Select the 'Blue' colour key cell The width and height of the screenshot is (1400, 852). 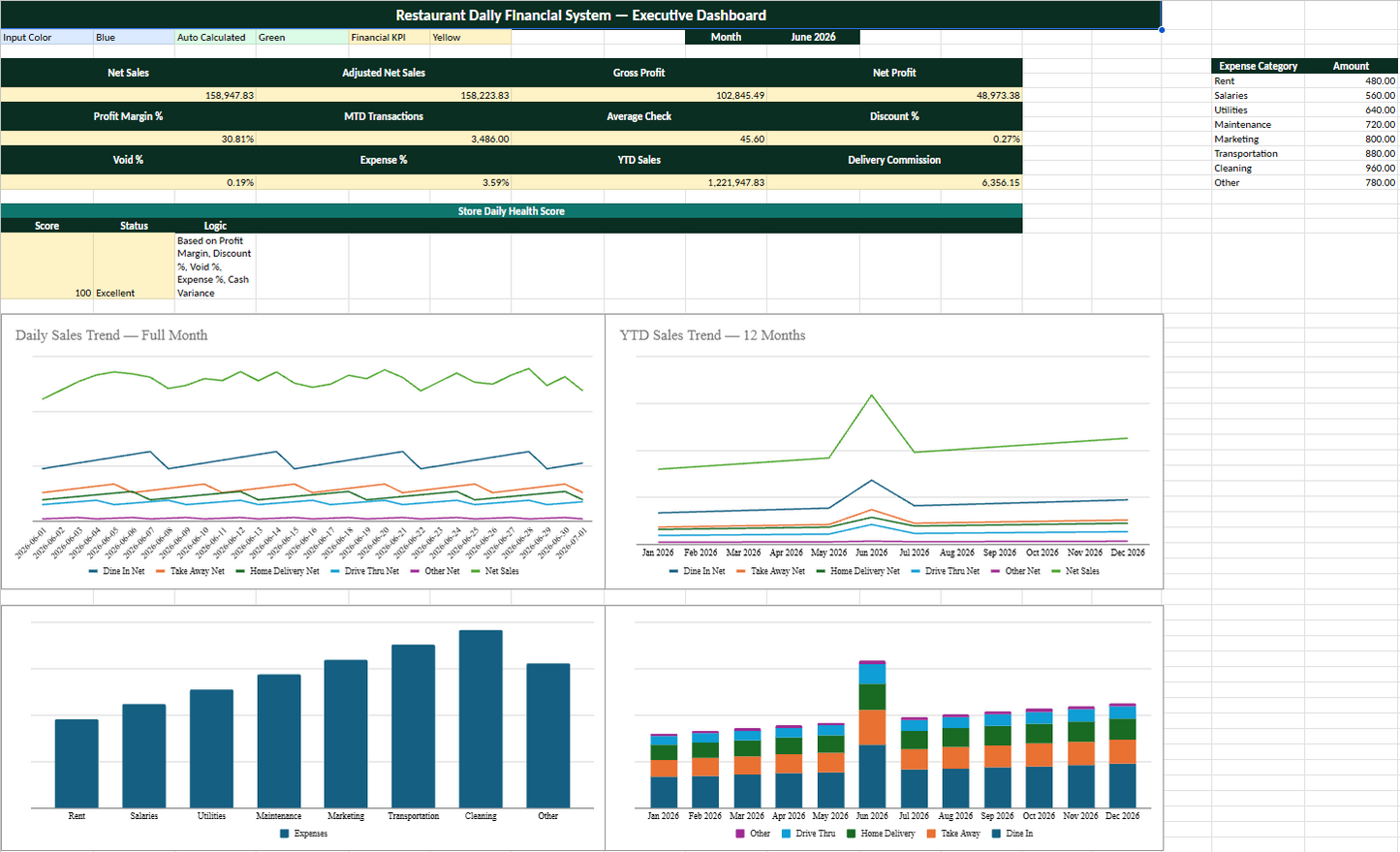pos(134,38)
